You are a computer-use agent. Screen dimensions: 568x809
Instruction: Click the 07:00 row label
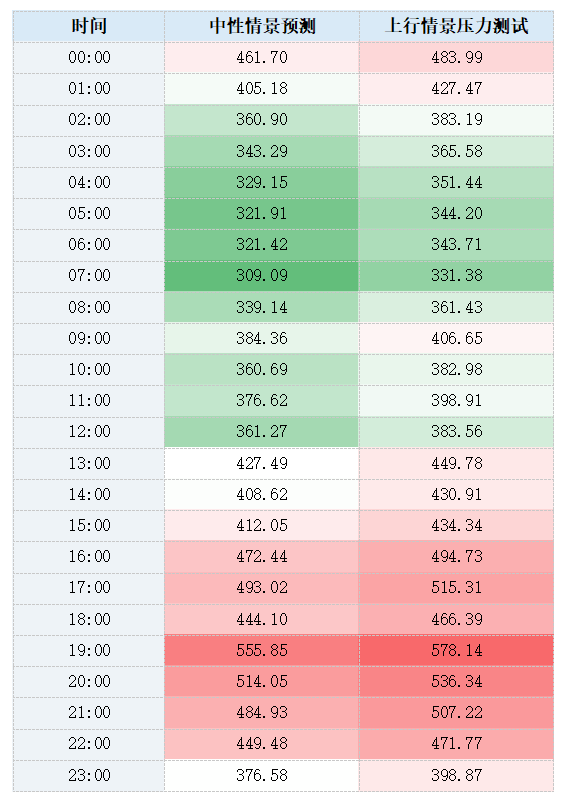89,276
